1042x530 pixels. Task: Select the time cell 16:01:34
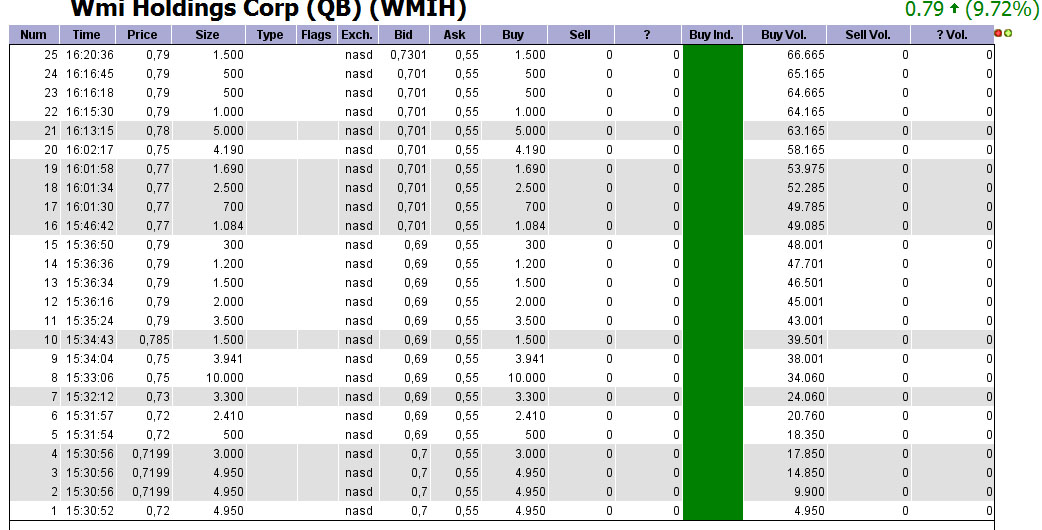[x=90, y=188]
